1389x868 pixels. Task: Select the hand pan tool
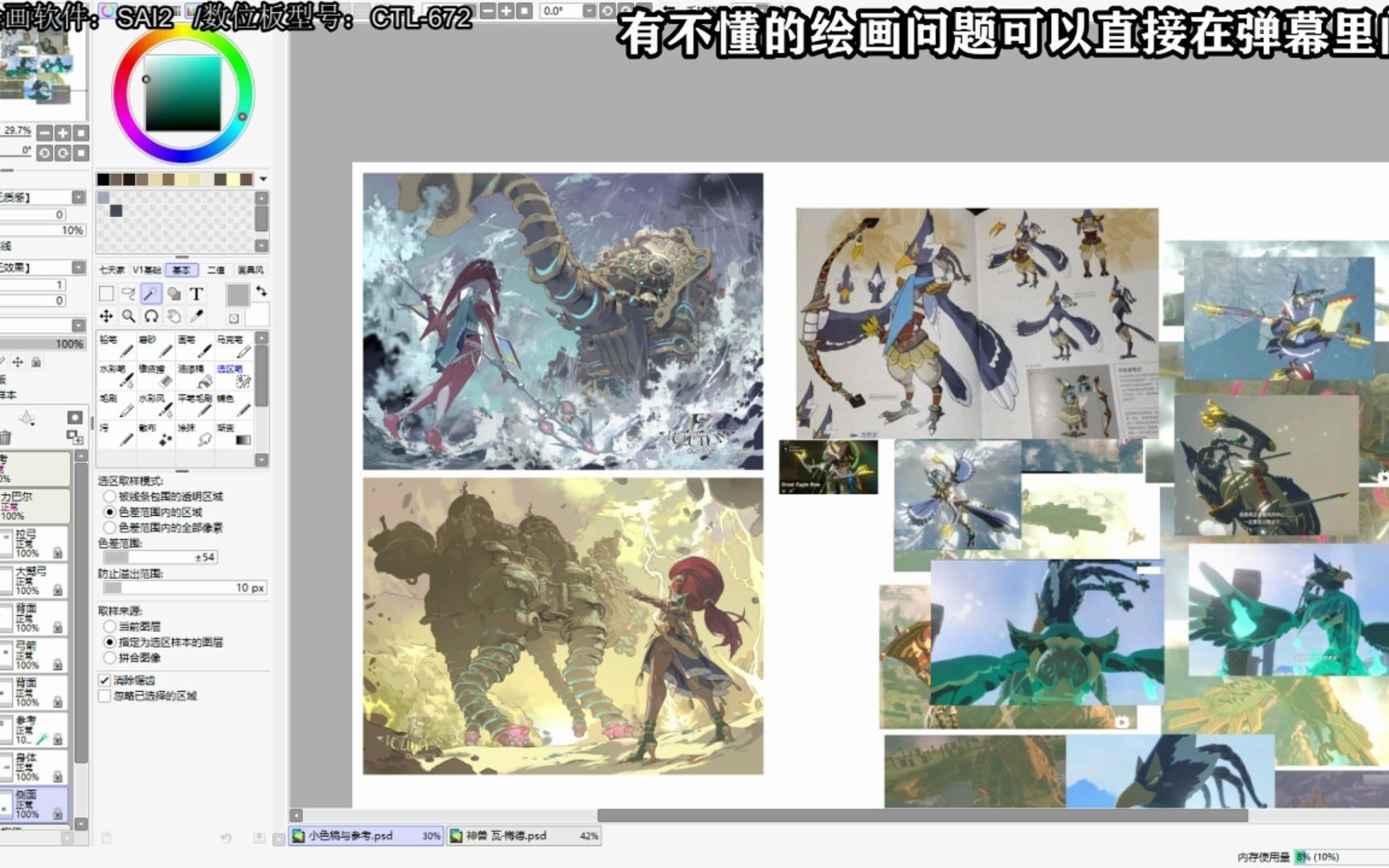tap(174, 316)
